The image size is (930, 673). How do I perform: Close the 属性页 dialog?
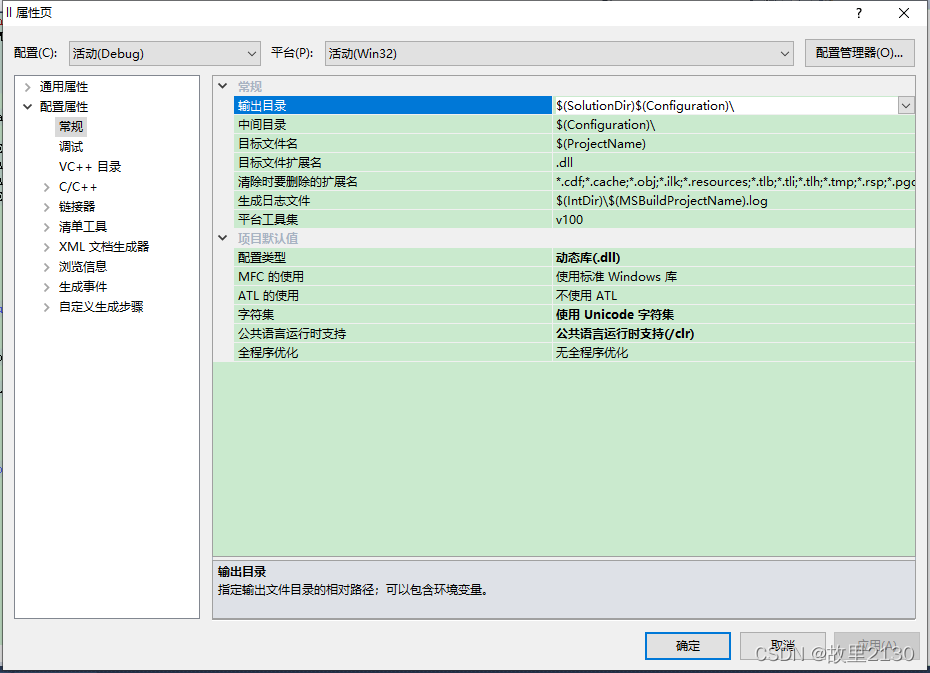[x=904, y=13]
